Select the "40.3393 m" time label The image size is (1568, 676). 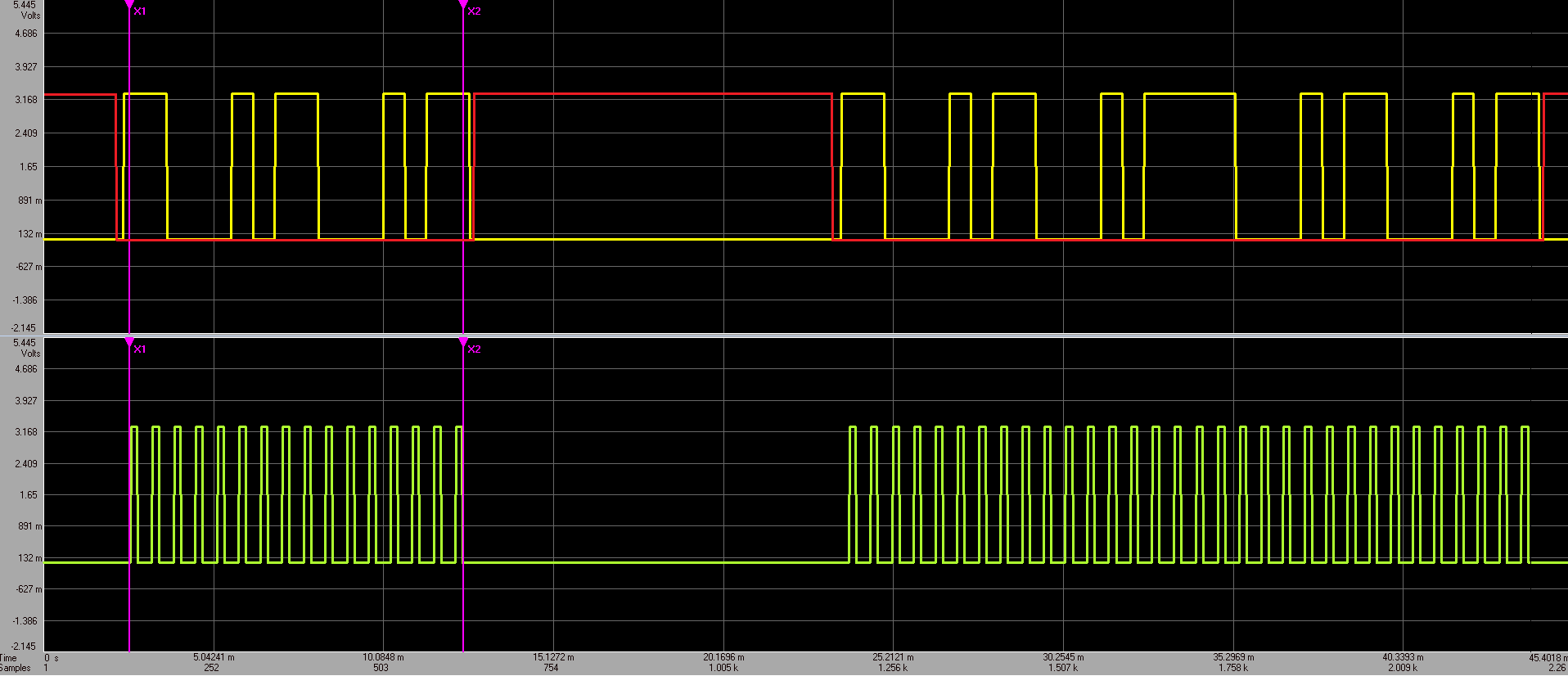(x=1403, y=657)
